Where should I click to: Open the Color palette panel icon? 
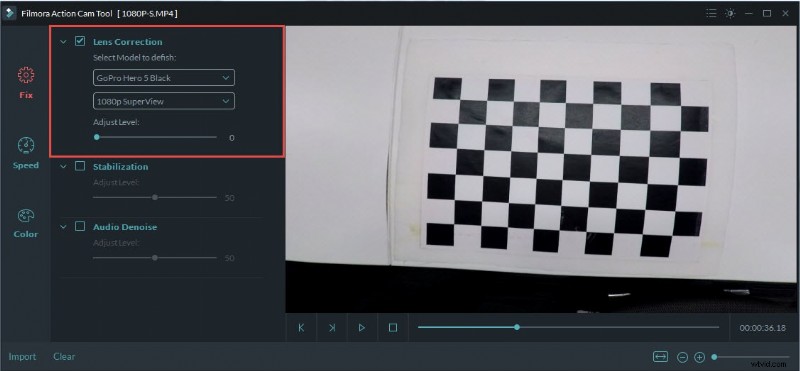pyautogui.click(x=26, y=216)
